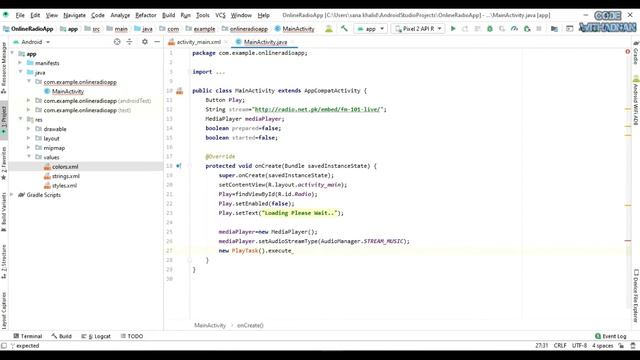Screen dimensions: 640x360
Task: Open the Event Log tool window
Action: [611, 336]
